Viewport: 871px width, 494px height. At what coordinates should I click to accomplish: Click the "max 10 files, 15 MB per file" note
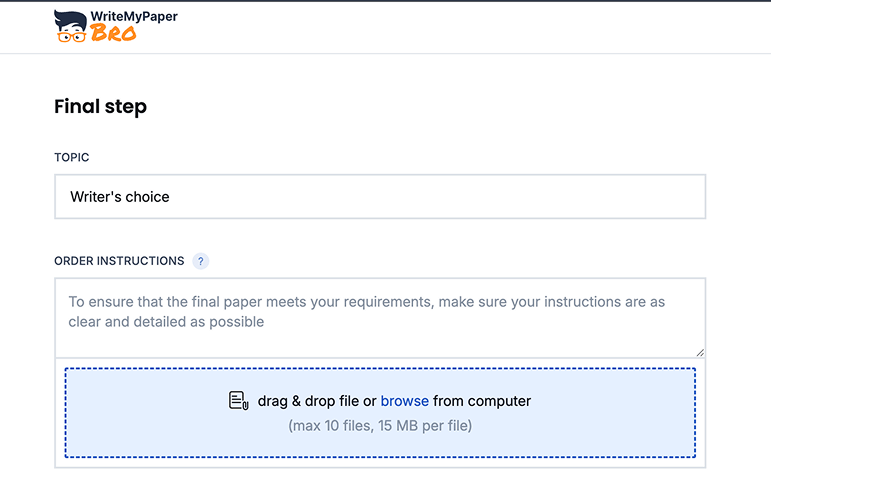click(x=380, y=426)
